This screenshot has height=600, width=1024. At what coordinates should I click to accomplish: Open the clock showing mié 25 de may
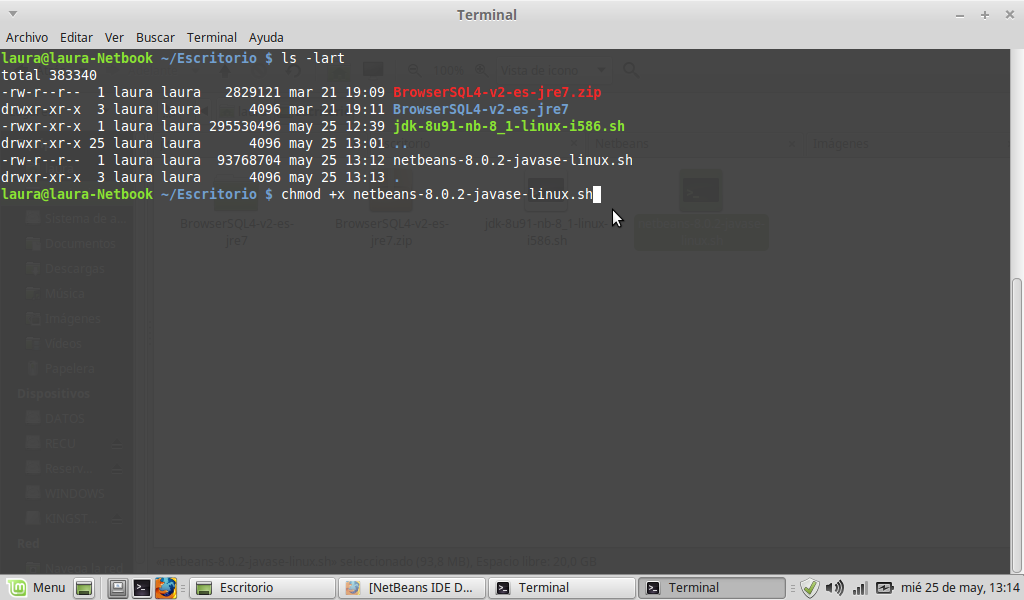point(960,588)
